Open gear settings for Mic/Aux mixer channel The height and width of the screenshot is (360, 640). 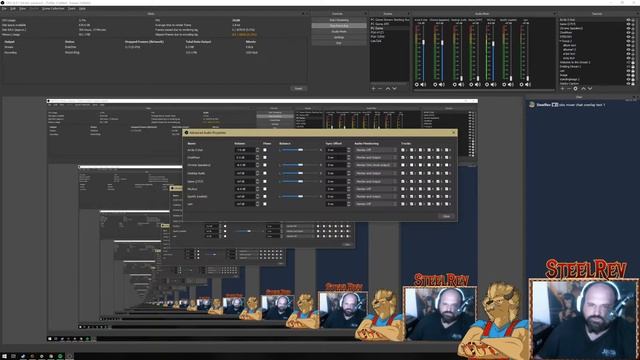point(487,84)
